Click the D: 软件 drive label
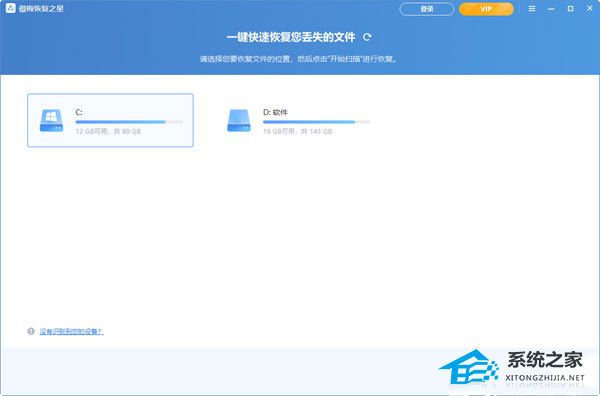Image resolution: width=600 pixels, height=396 pixels. [x=275, y=112]
